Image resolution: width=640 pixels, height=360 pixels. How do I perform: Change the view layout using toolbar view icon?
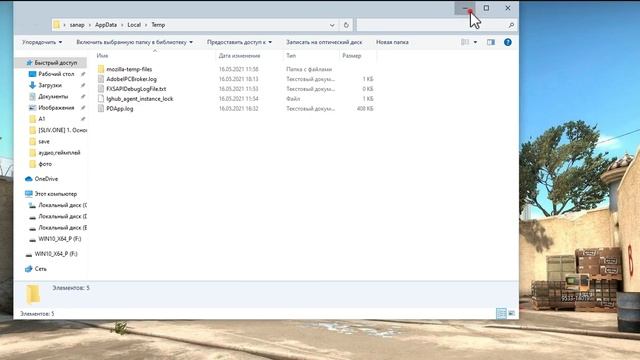(465, 42)
